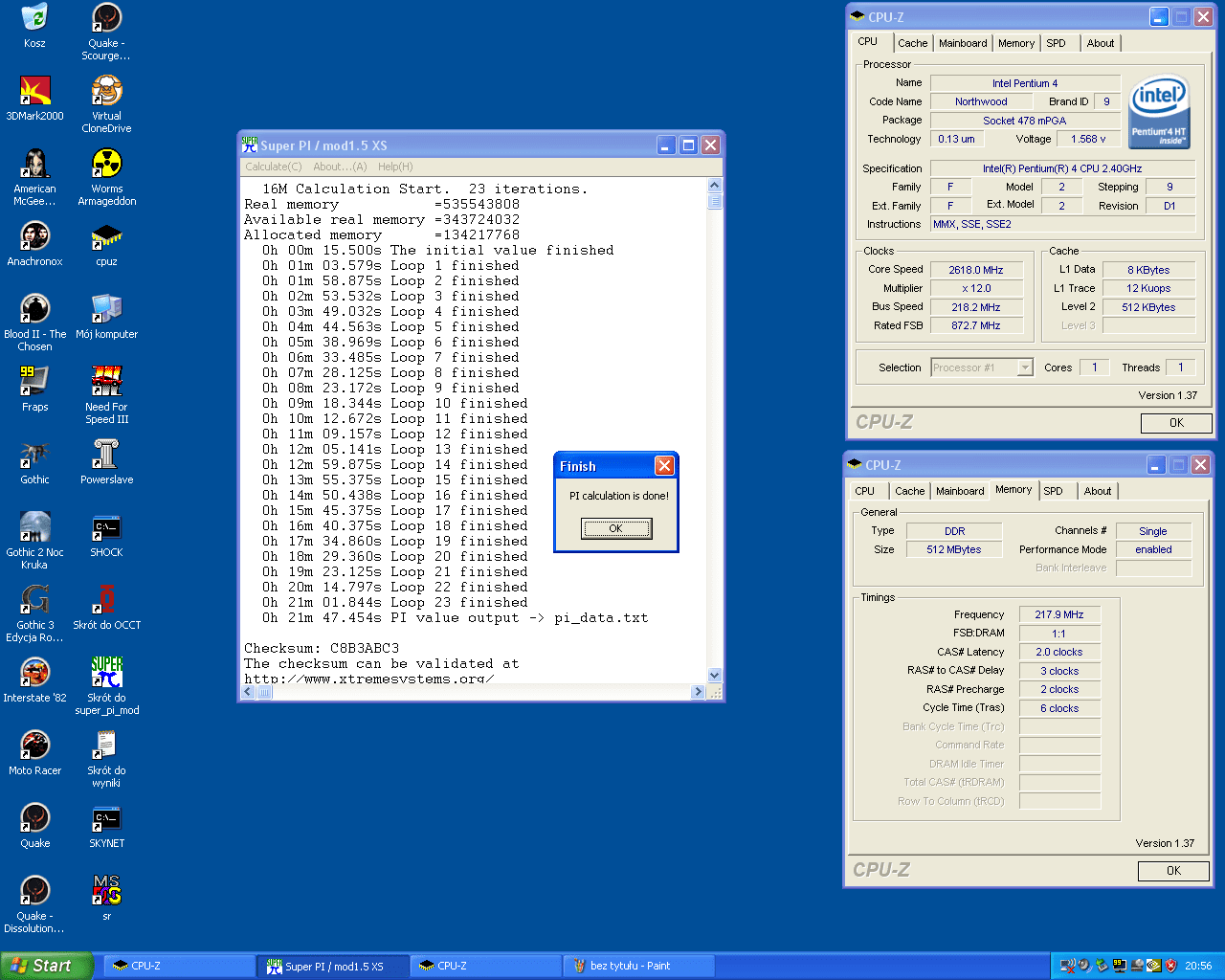Viewport: 1225px width, 980px height.
Task: Switch to bez tytułu - Paint taskbar button
Action: [639, 967]
